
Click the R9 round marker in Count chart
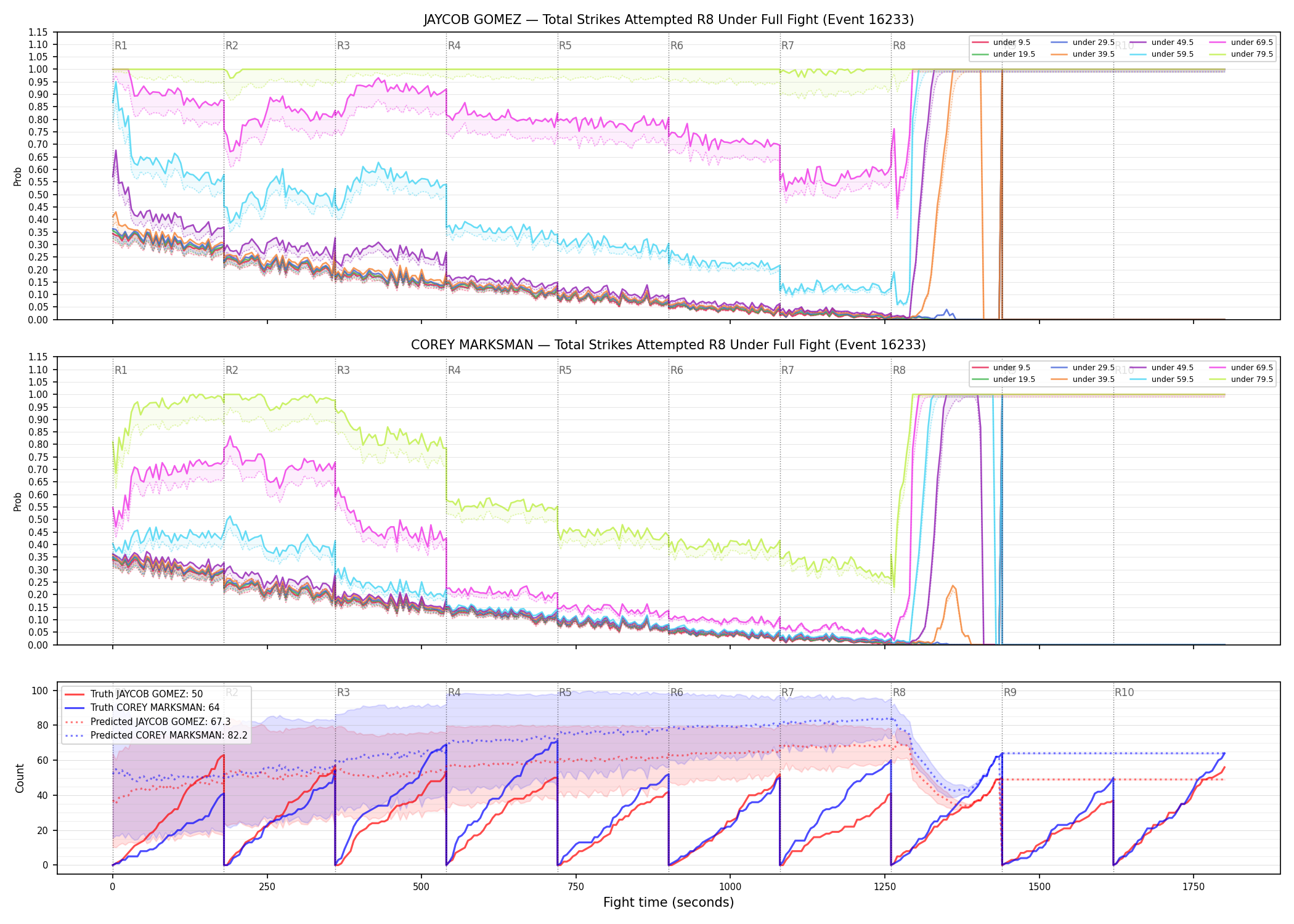click(1010, 692)
